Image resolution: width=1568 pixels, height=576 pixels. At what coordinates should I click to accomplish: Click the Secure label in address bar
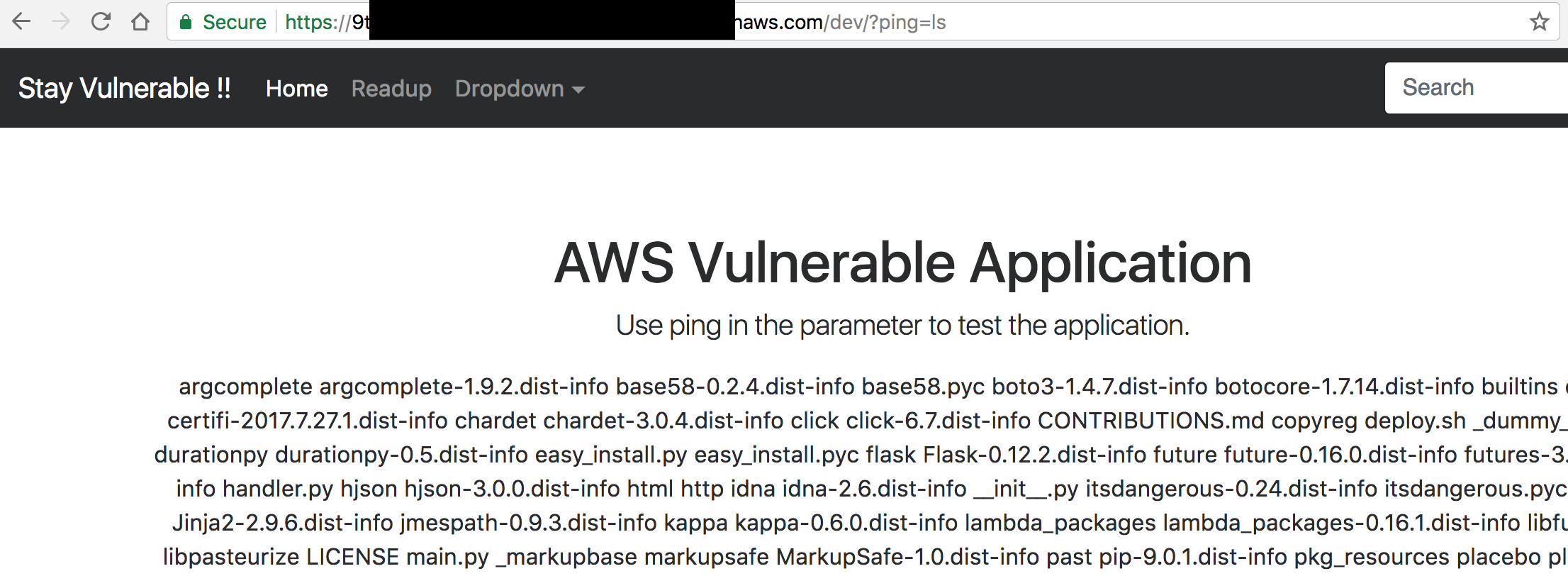[x=235, y=22]
